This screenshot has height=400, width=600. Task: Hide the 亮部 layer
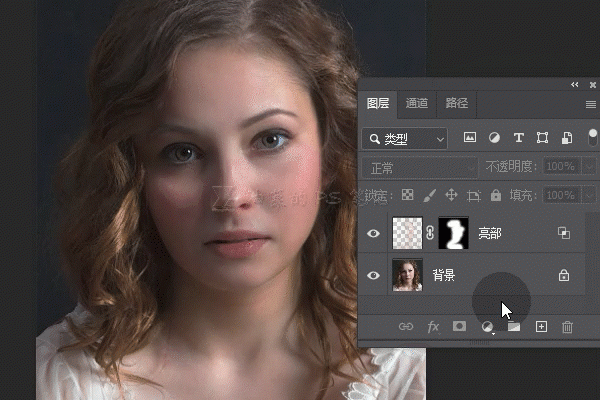tap(373, 233)
